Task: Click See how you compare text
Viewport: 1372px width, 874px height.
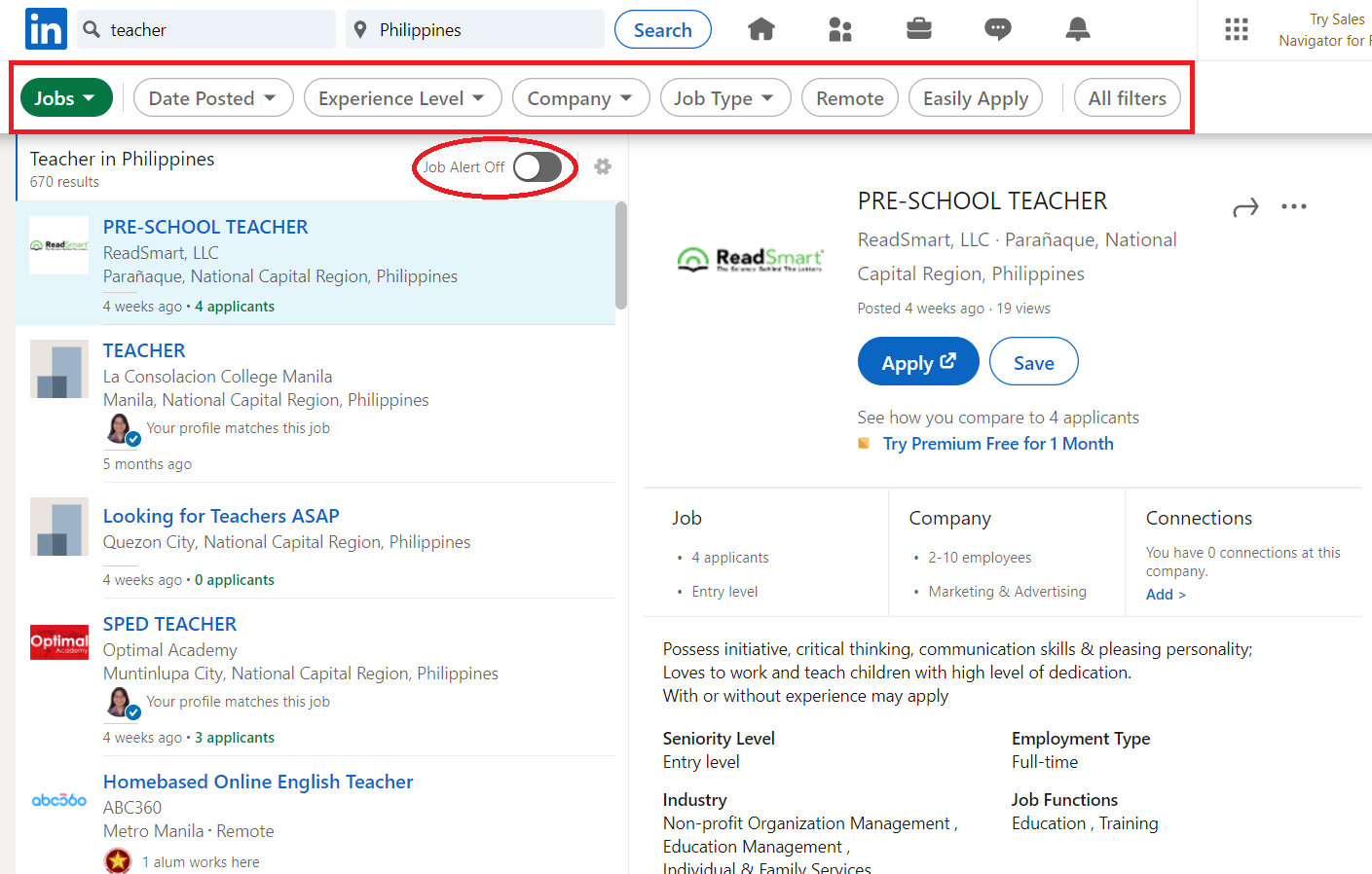Action: [998, 418]
